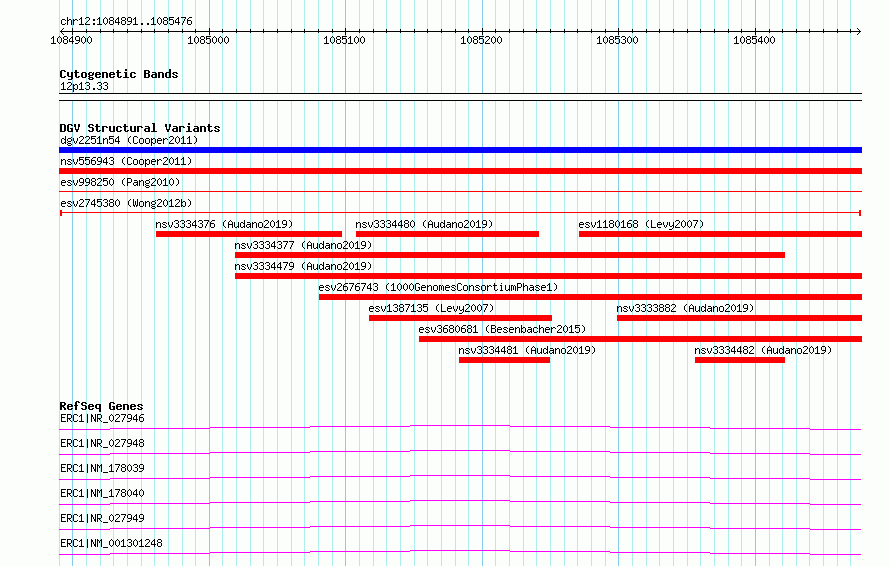
Task: Open esv3680681 (Besenbacher2015) label
Action: (x=502, y=329)
